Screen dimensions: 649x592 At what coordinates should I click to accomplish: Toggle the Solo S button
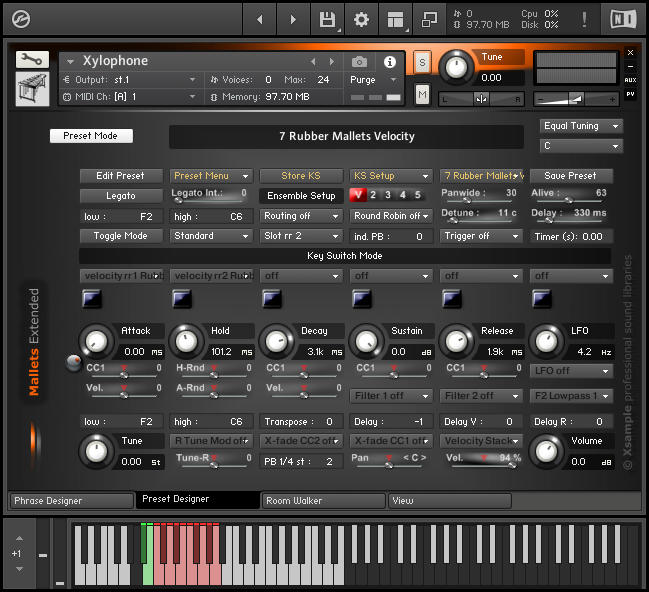[x=422, y=63]
